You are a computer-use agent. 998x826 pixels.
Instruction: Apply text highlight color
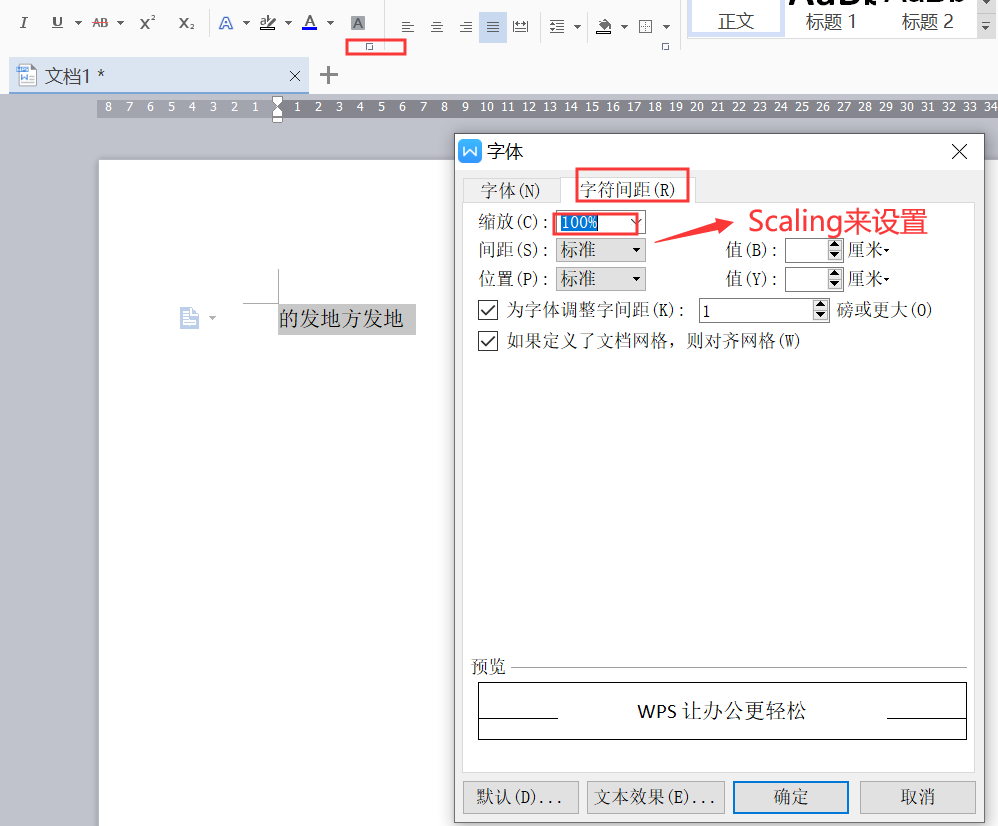point(268,24)
